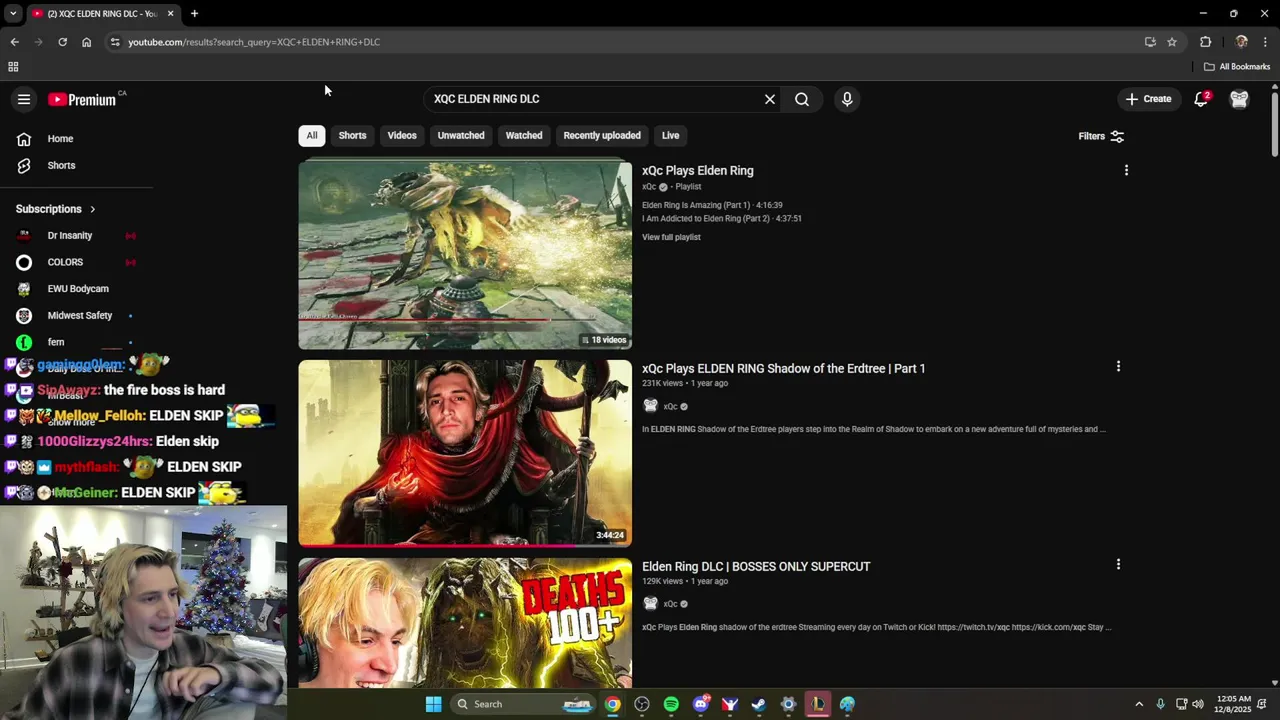Reload the page

point(62,42)
